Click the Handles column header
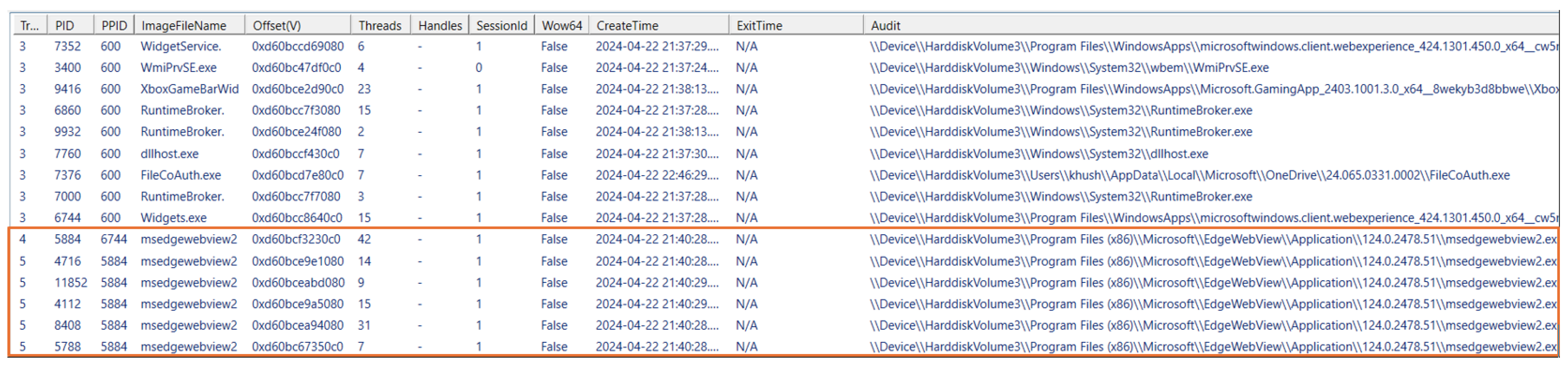This screenshot has width=1568, height=368. coord(440,25)
